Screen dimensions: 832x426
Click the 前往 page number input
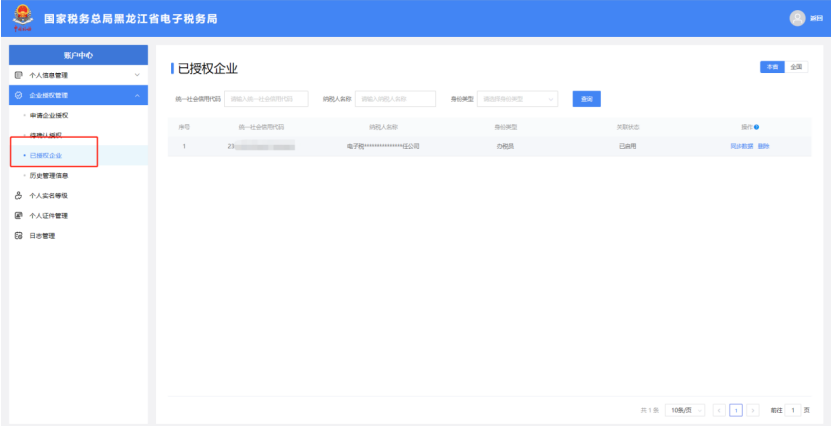[x=793, y=410]
